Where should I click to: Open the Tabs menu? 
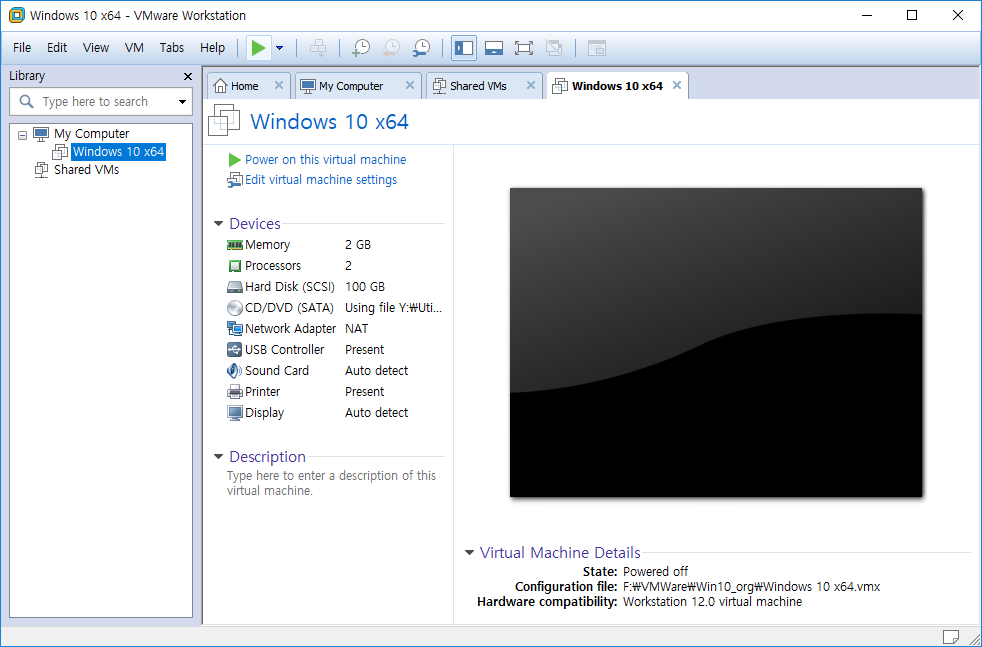(172, 48)
